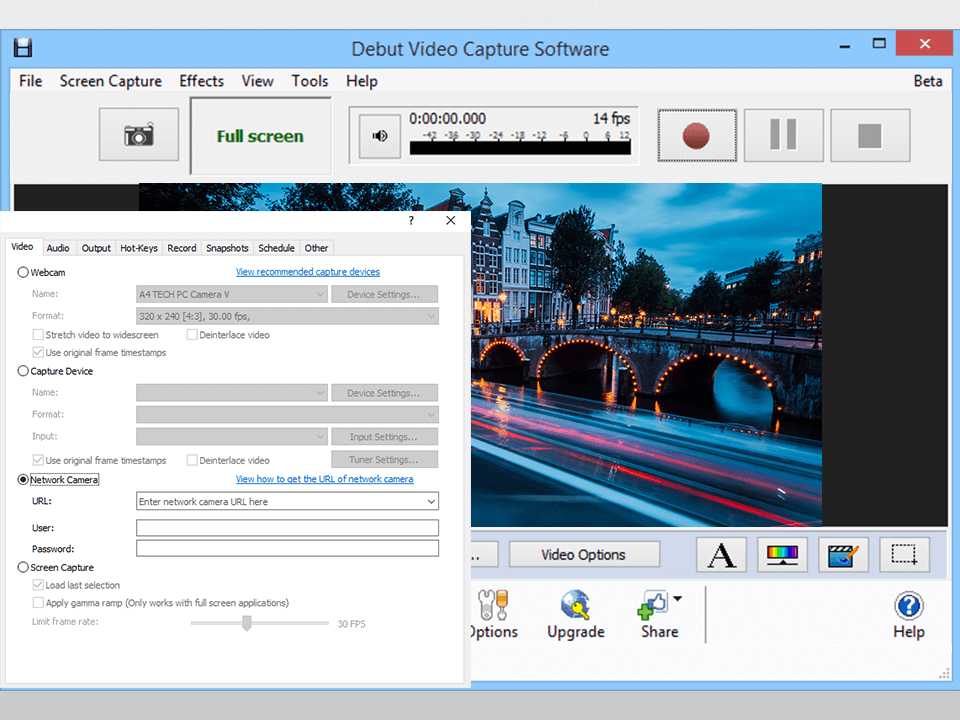Open the Capture Device Name dropdown
The image size is (960, 720).
pyautogui.click(x=232, y=393)
